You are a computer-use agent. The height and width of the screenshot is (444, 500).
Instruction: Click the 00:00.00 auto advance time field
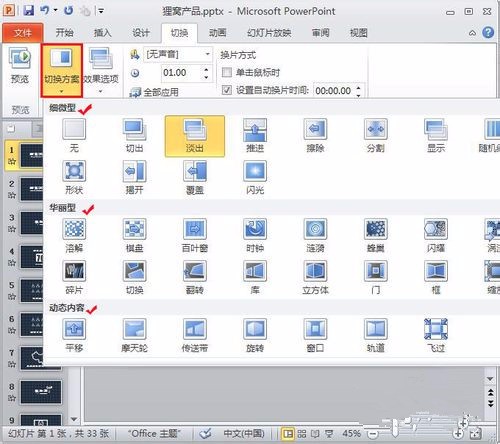pos(334,90)
